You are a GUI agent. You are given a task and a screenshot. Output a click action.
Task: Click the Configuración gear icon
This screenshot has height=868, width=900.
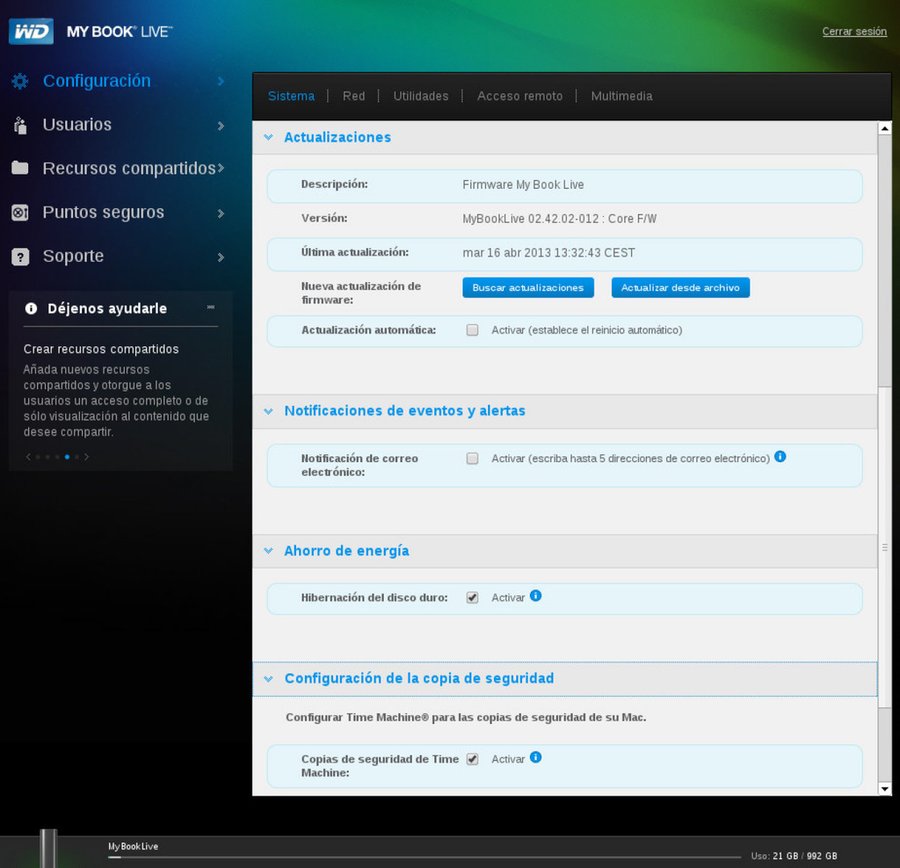(x=20, y=81)
